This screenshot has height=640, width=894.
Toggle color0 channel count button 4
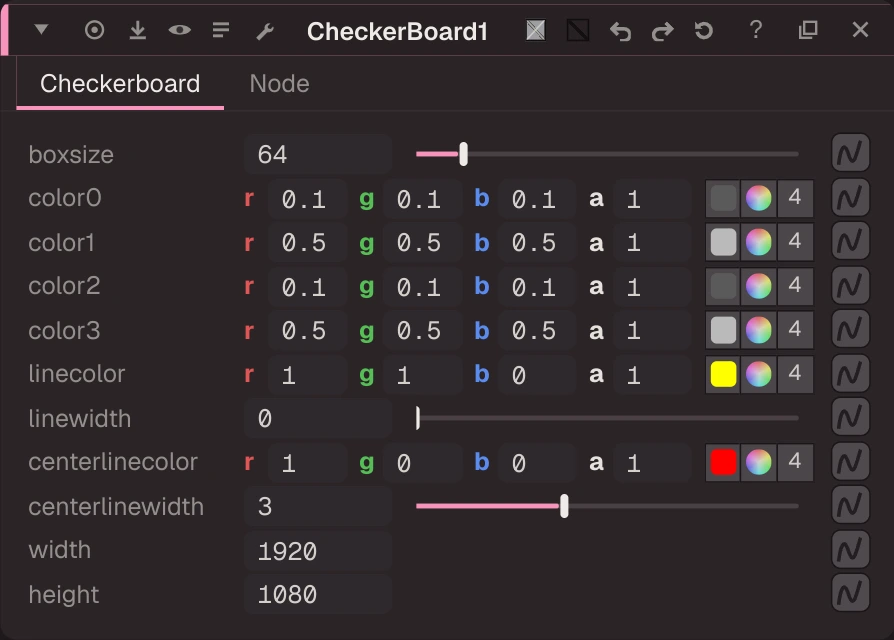pos(795,198)
